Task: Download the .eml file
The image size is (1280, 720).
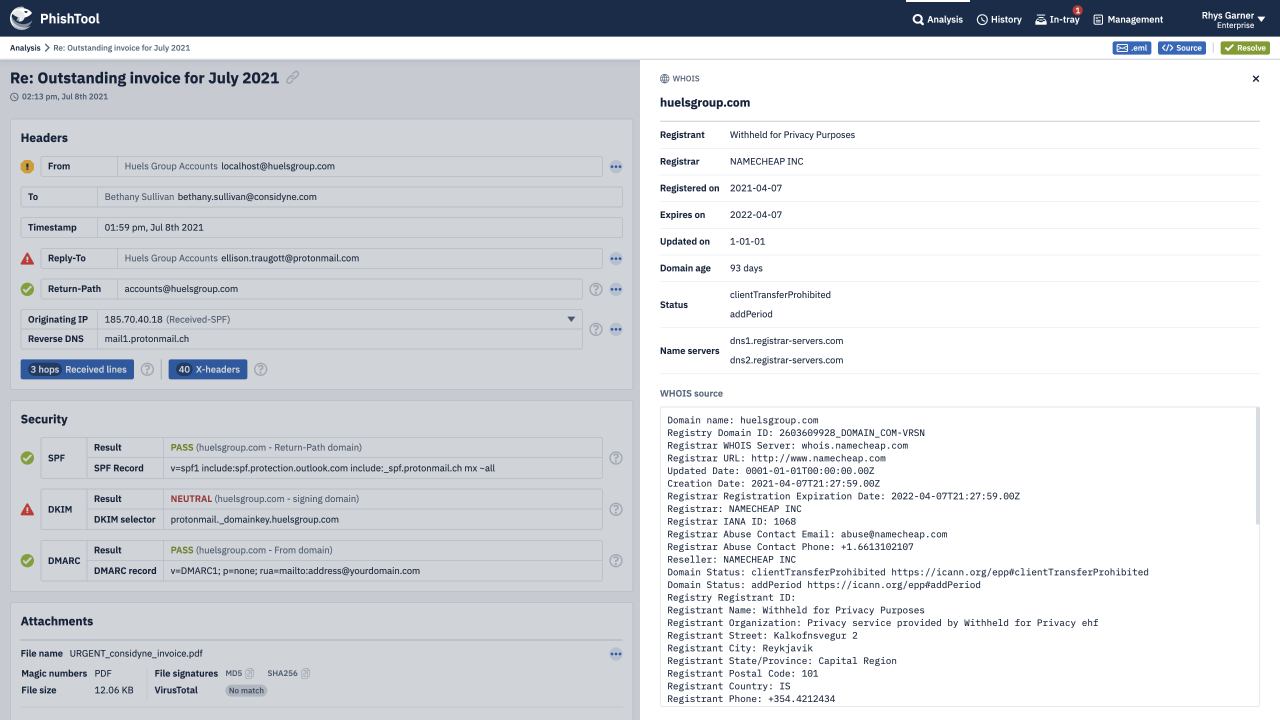Action: [1132, 48]
